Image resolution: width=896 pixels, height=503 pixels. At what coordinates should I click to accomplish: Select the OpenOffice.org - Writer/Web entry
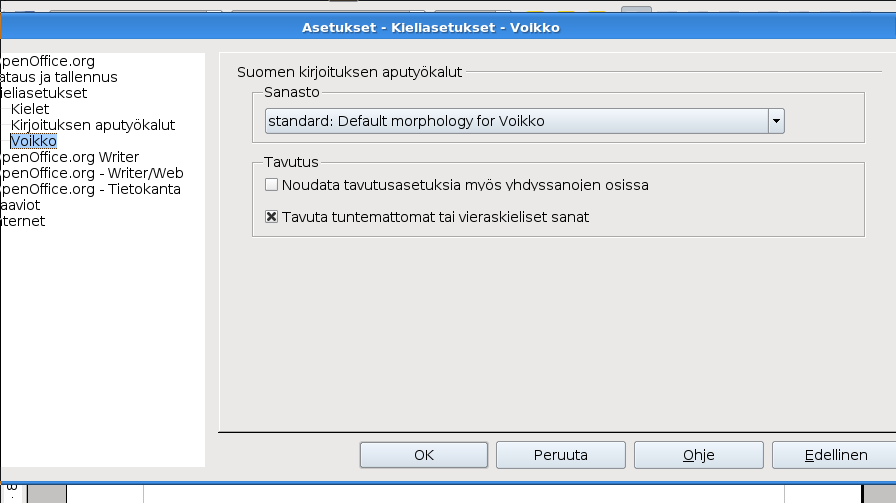click(91, 173)
